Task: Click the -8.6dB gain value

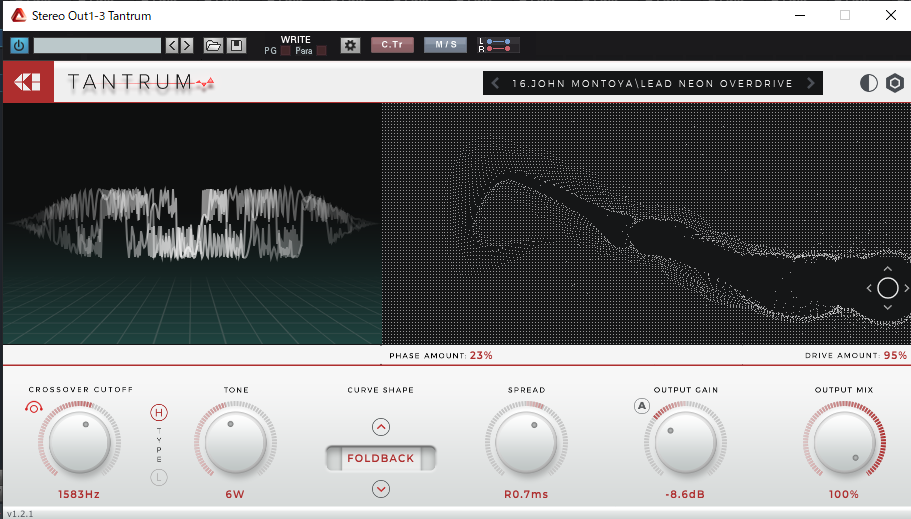Action: pyautogui.click(x=685, y=495)
